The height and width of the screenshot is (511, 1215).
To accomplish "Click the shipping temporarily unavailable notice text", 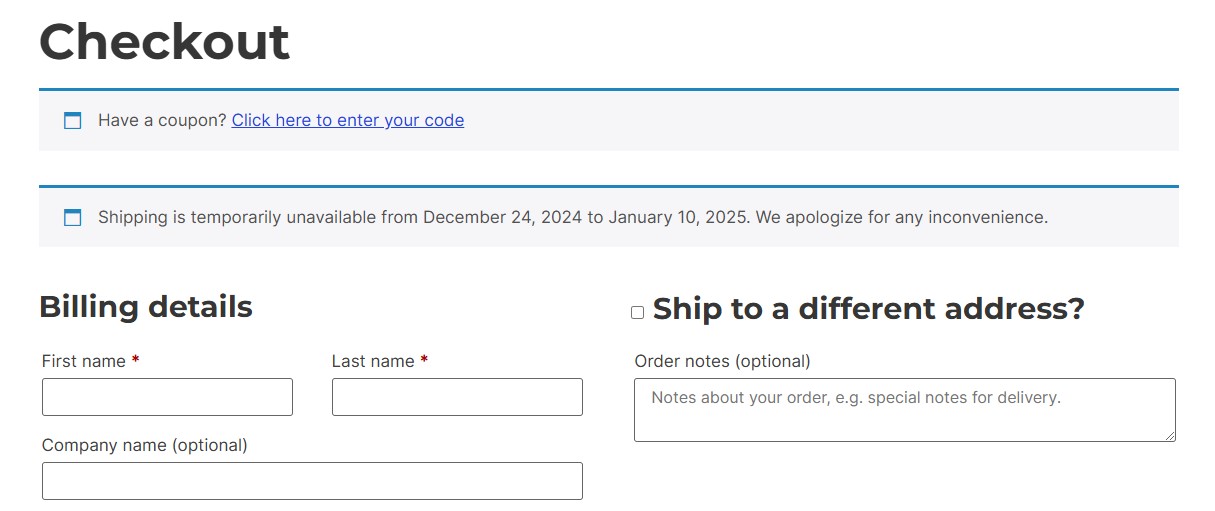I will pos(573,217).
